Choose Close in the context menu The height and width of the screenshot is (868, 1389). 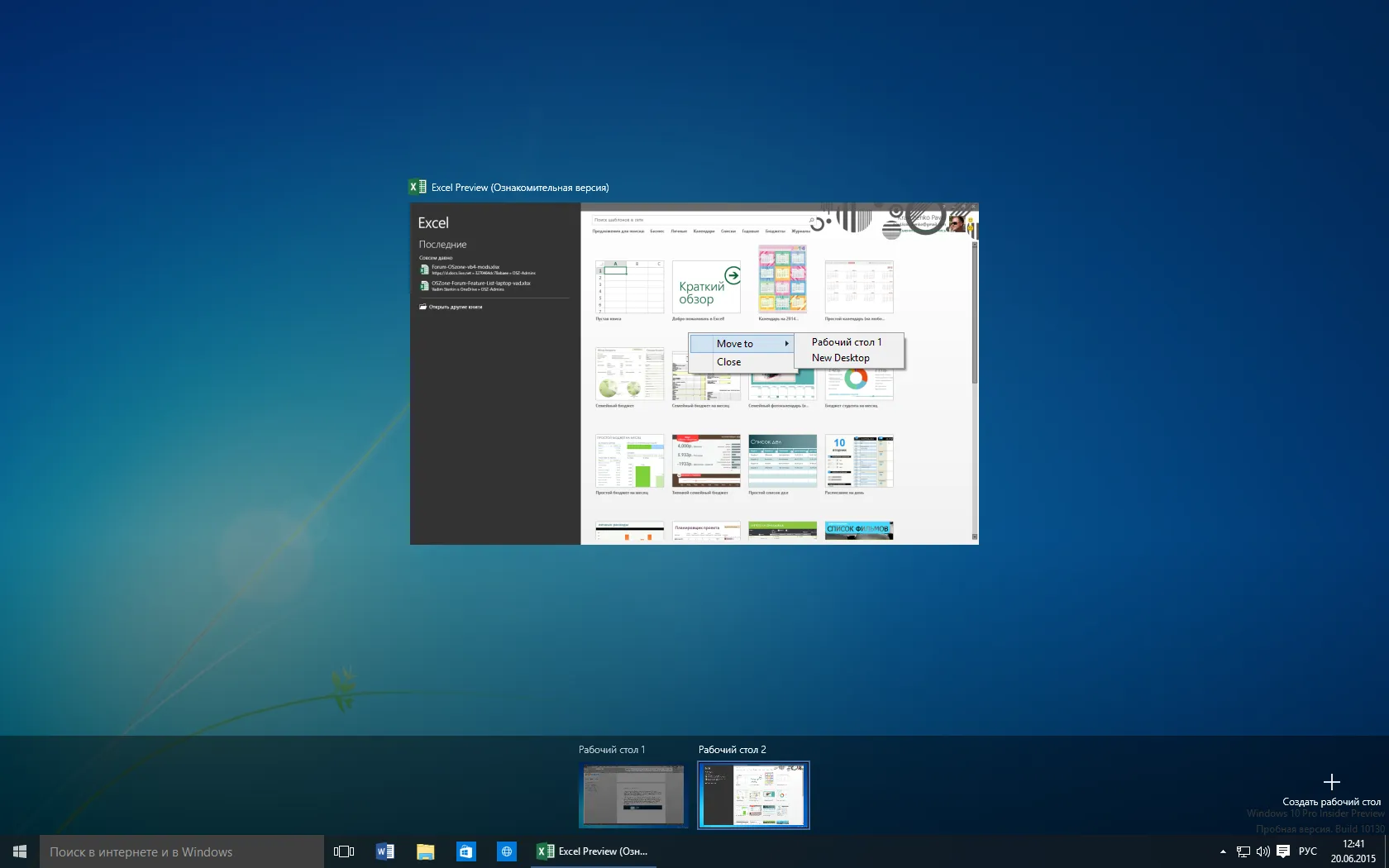click(x=742, y=362)
